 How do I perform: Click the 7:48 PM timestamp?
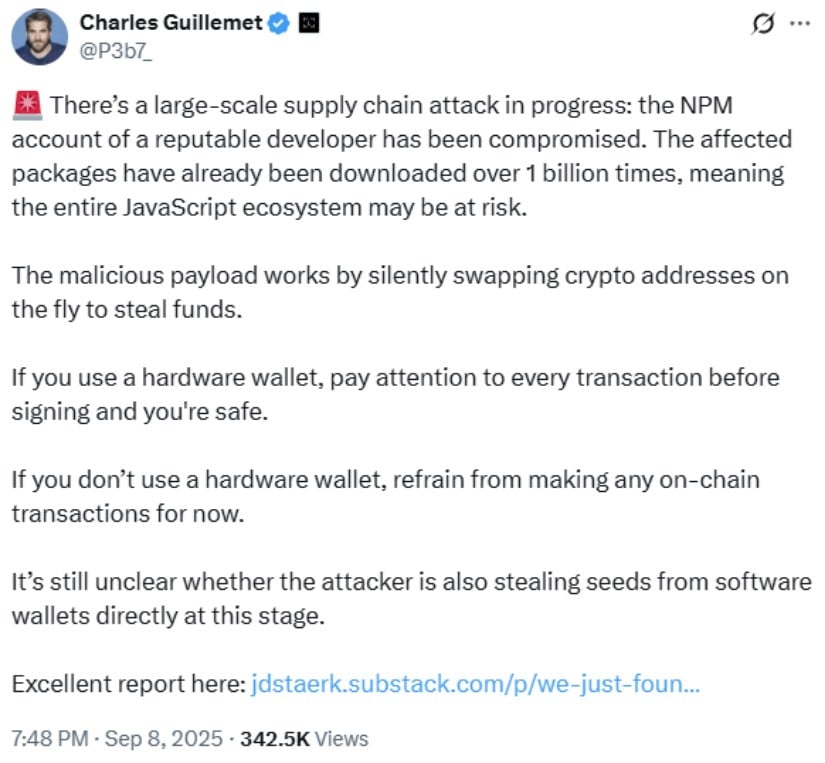(x=50, y=739)
